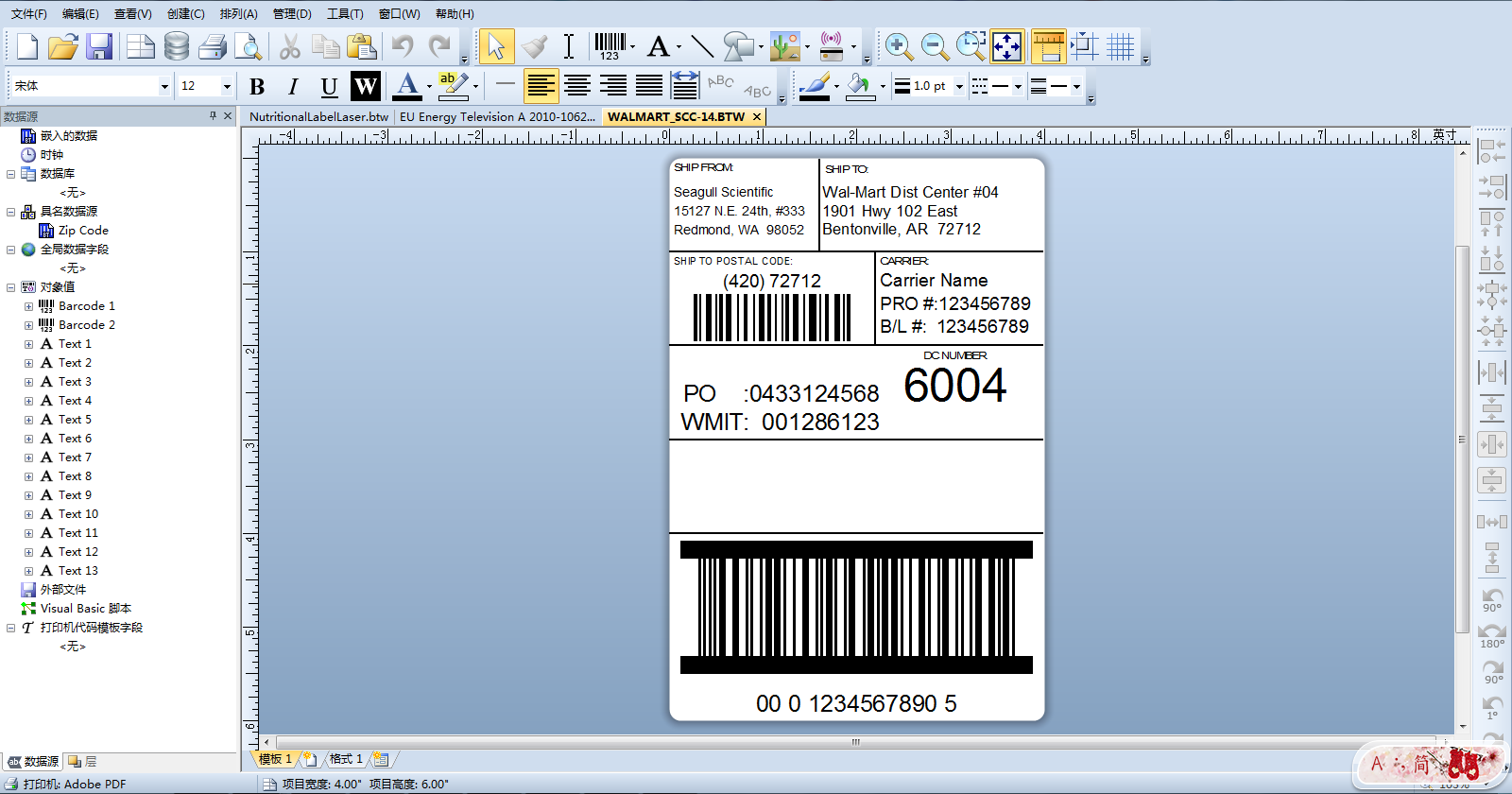Select the text object A tool
Image resolution: width=1512 pixels, height=794 pixels.
[659, 46]
